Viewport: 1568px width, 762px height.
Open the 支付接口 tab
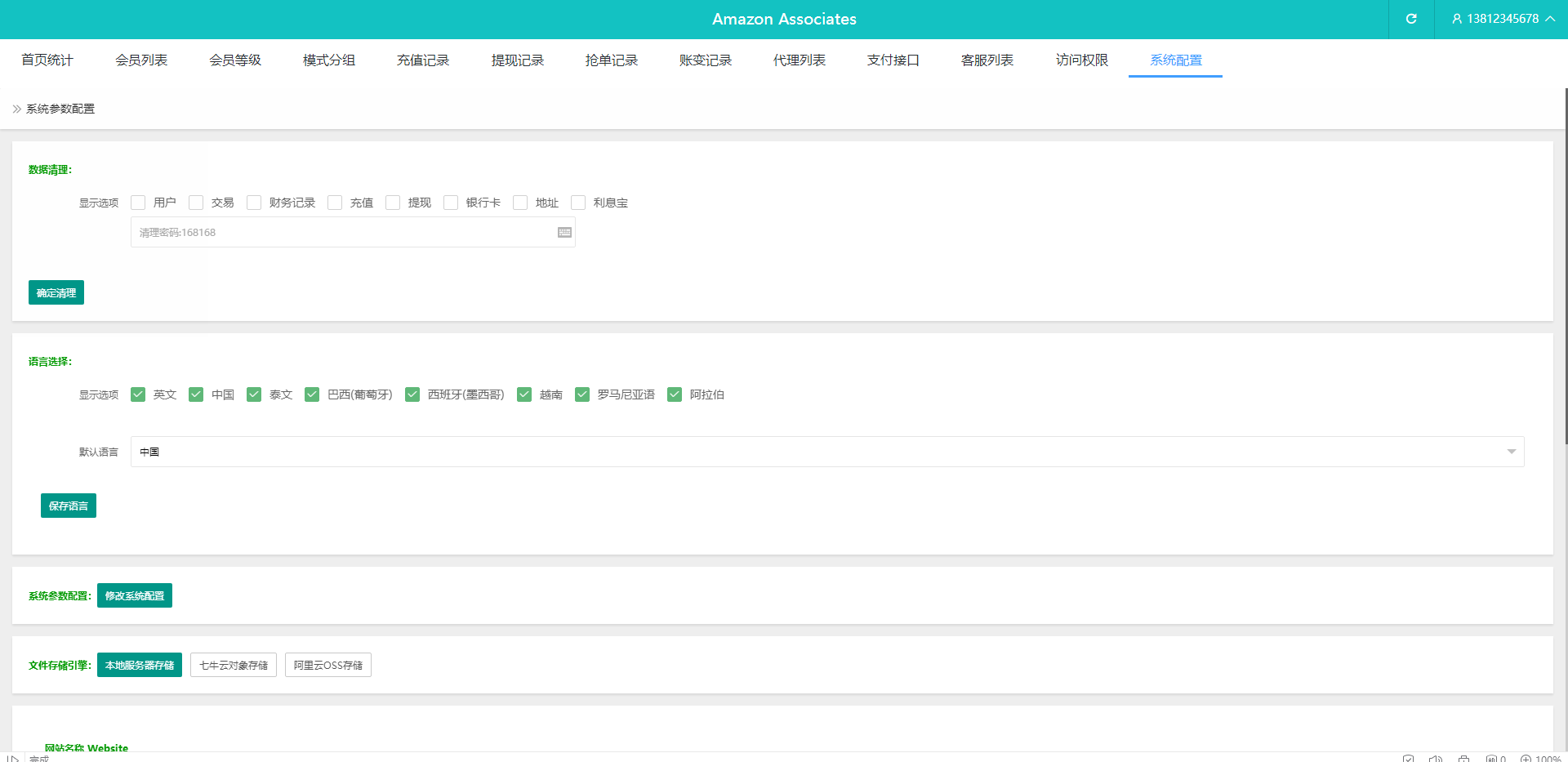pos(893,60)
